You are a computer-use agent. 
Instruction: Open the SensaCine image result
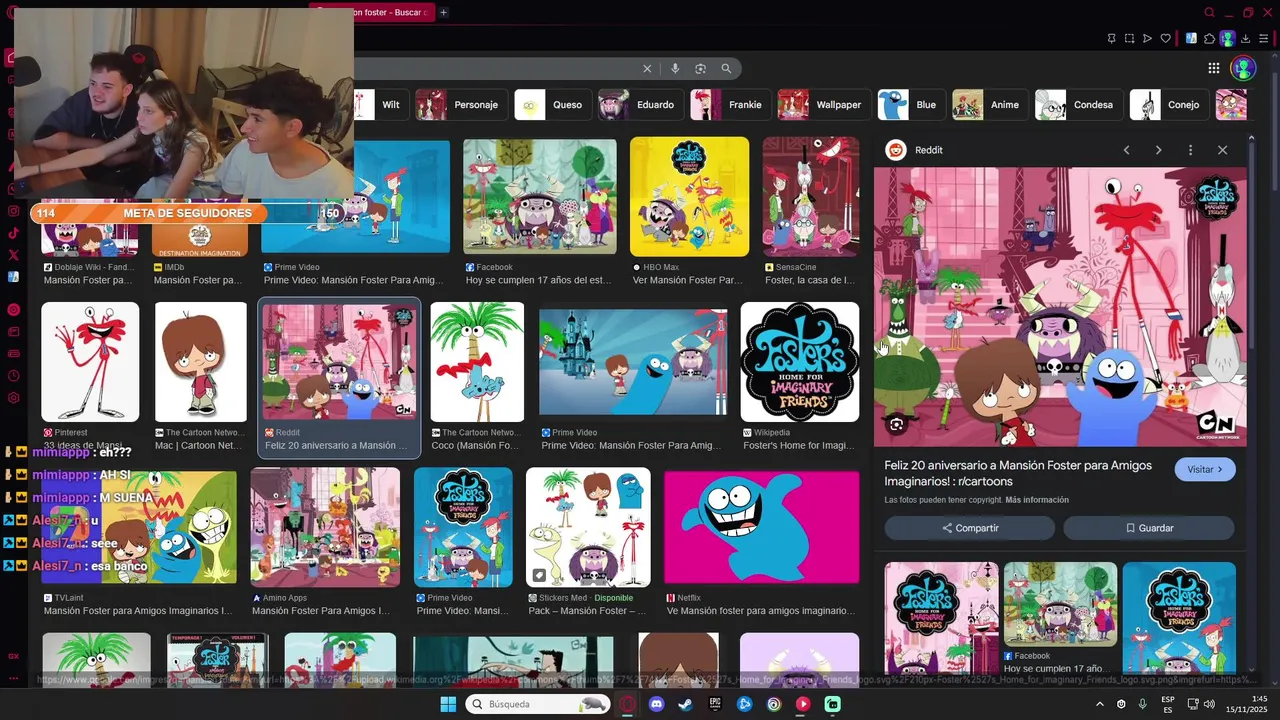pos(811,196)
